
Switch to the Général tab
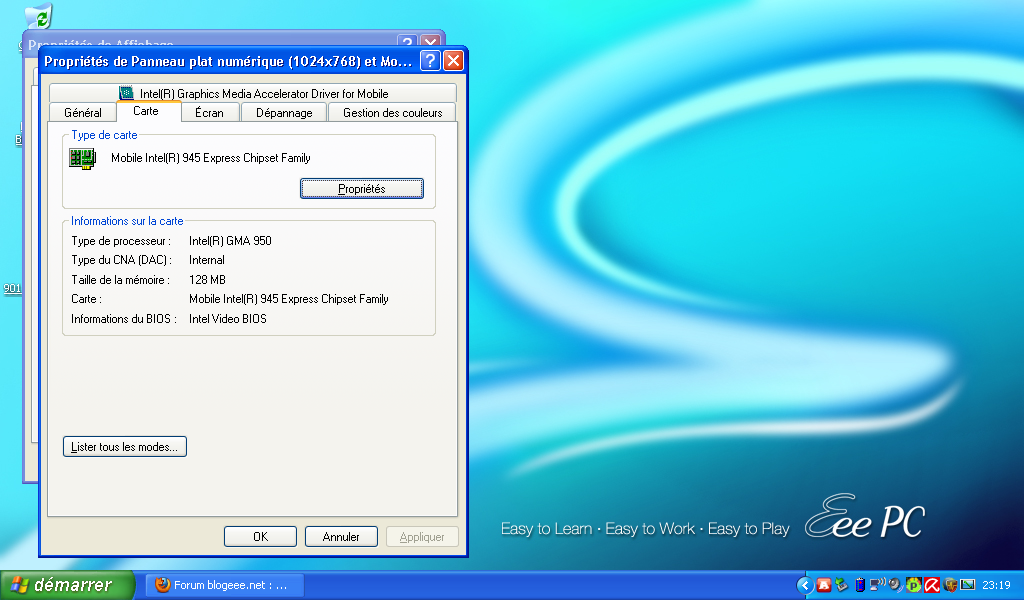83,113
